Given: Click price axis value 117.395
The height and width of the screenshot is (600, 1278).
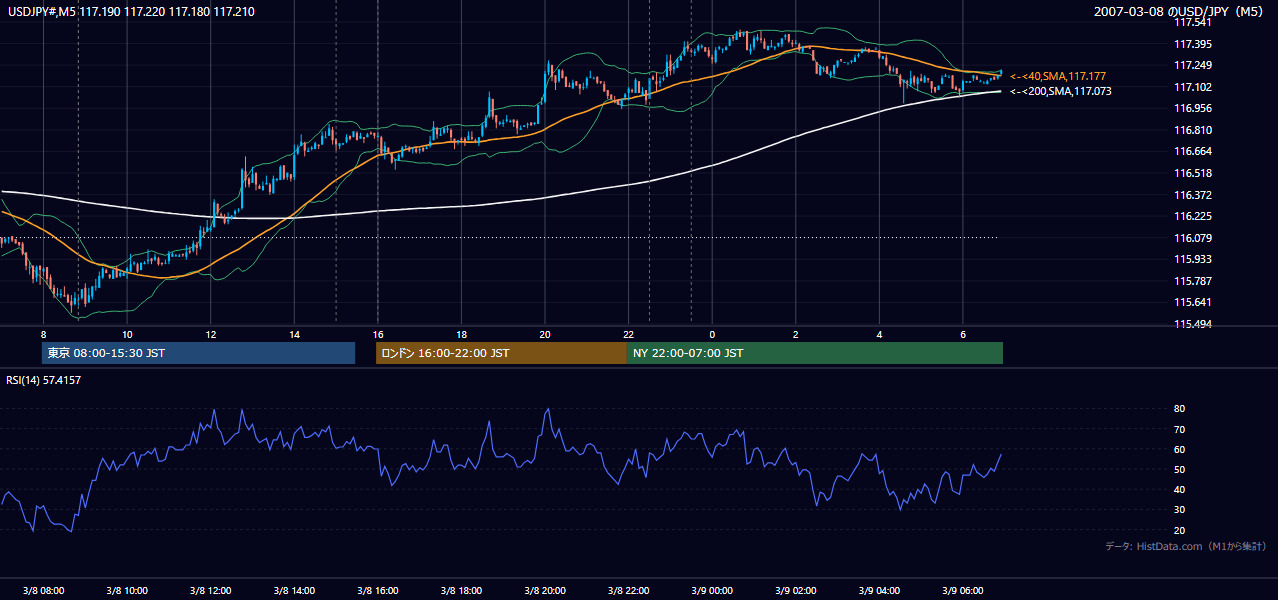Looking at the screenshot, I should pyautogui.click(x=1193, y=44).
